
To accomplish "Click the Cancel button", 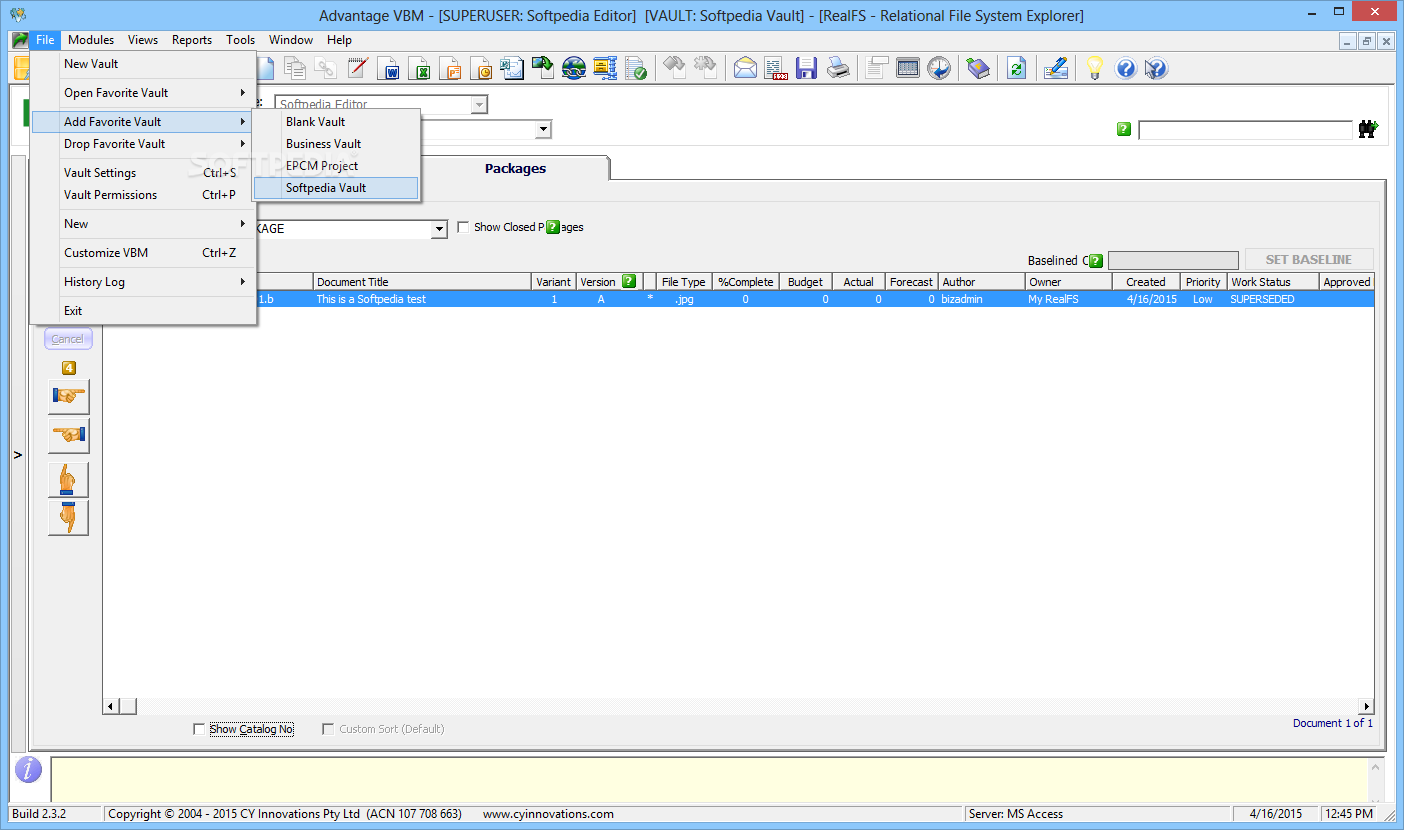I will [x=68, y=339].
